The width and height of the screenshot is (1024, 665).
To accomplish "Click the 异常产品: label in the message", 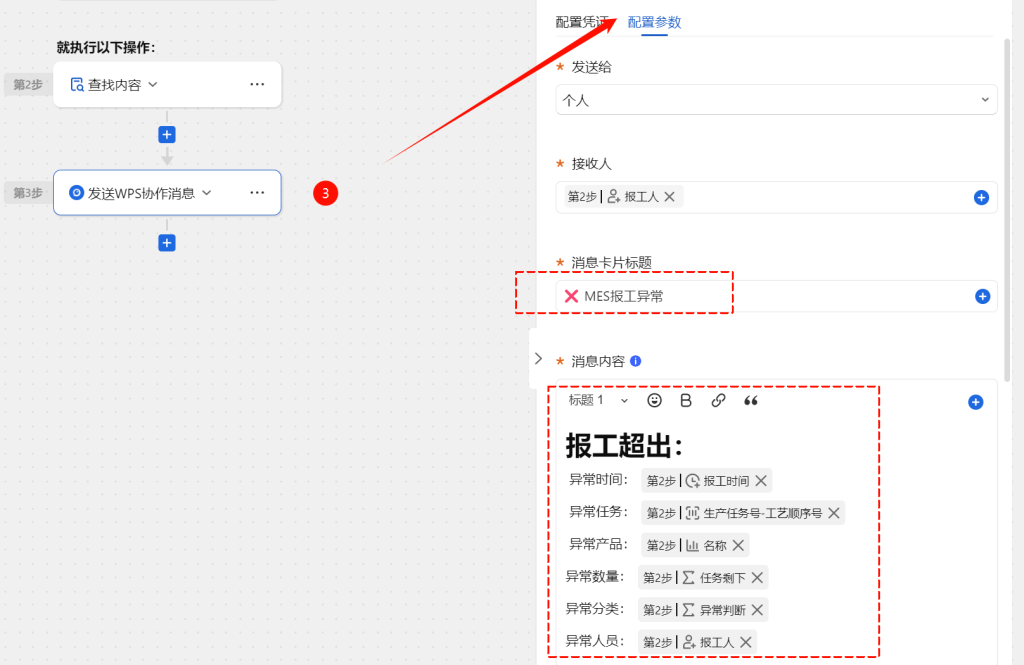I will (598, 543).
